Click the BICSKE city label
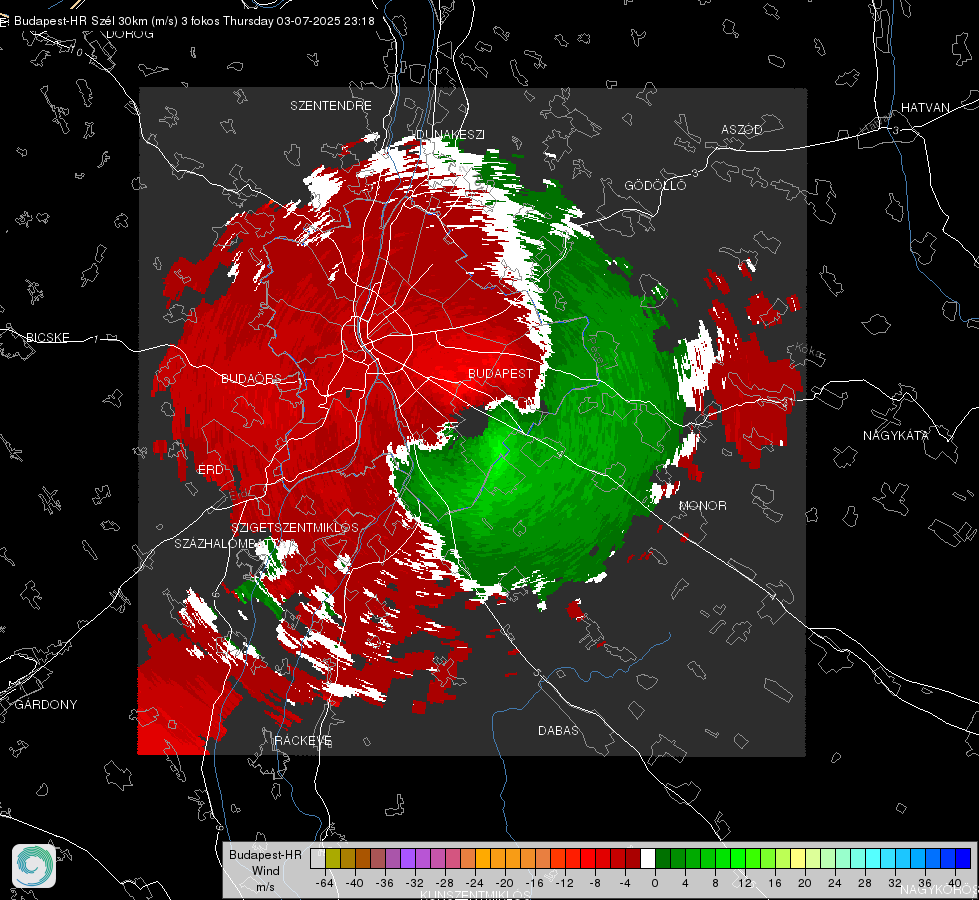The image size is (979, 900). [47, 337]
